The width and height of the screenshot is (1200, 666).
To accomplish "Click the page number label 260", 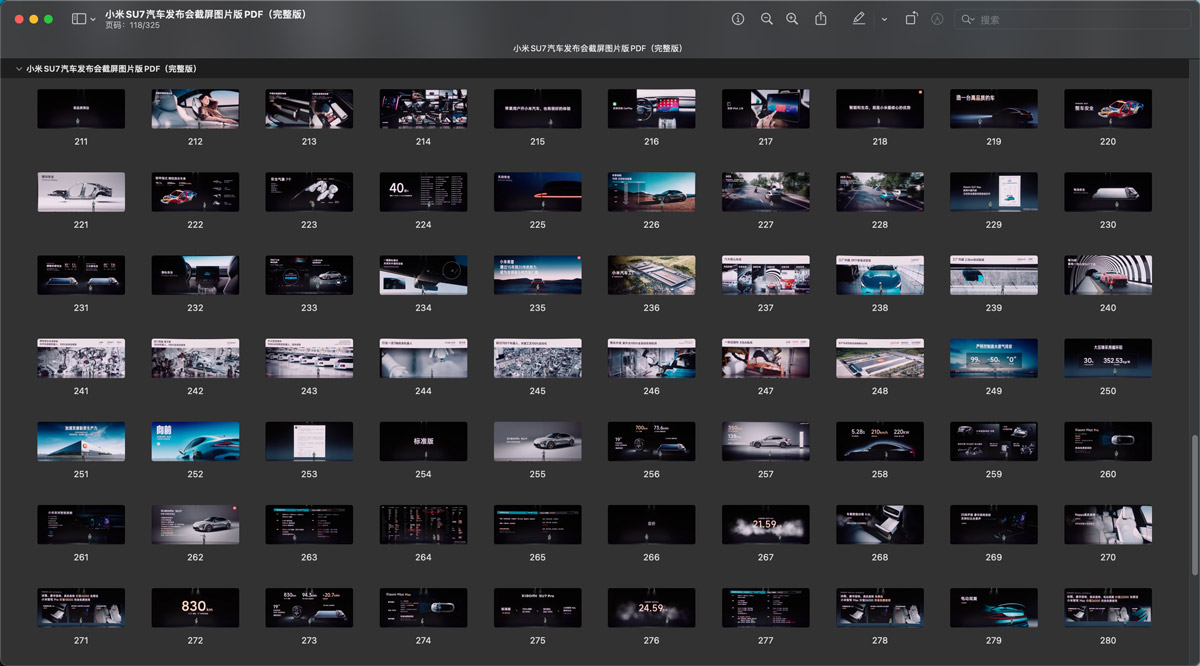I will click(1108, 474).
